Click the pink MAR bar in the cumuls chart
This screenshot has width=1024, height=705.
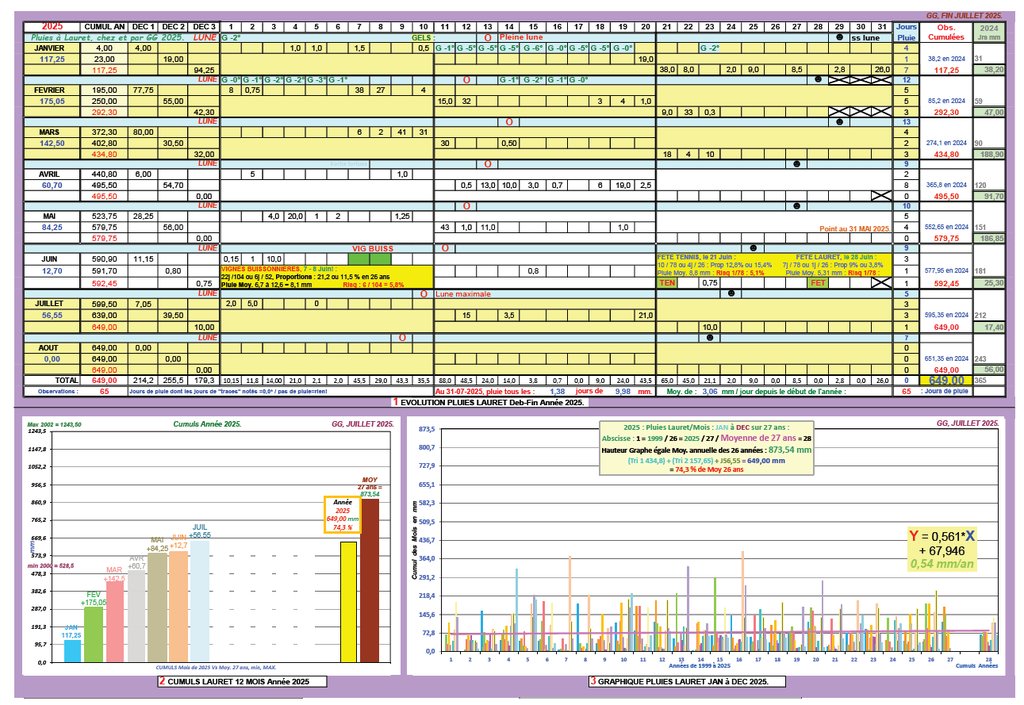(x=115, y=621)
